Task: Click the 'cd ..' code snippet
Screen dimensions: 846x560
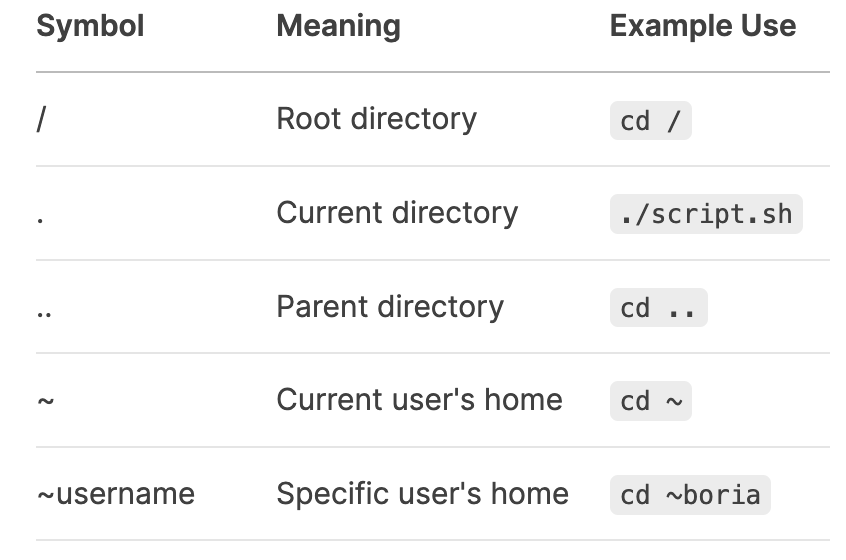Action: click(658, 308)
